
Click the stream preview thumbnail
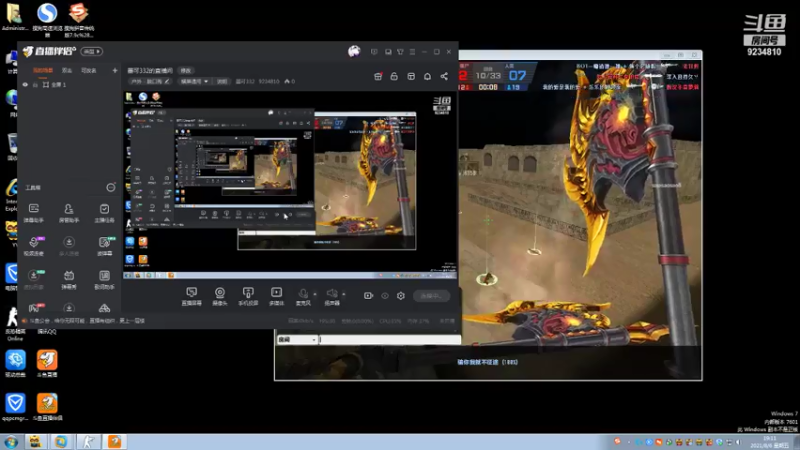[290, 185]
